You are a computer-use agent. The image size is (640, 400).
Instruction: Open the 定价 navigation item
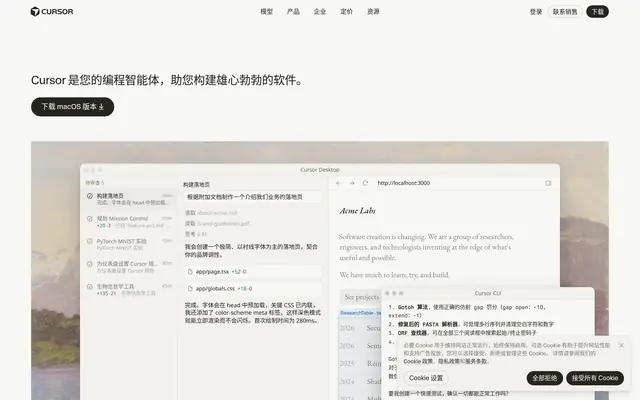tap(346, 11)
